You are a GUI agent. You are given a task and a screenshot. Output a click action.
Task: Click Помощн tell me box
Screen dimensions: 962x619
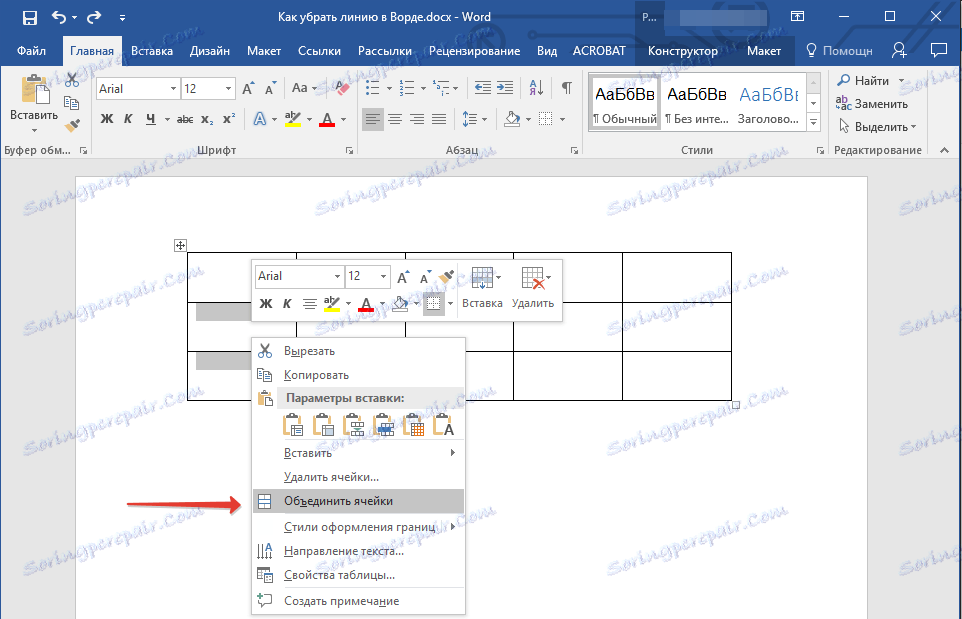(839, 51)
